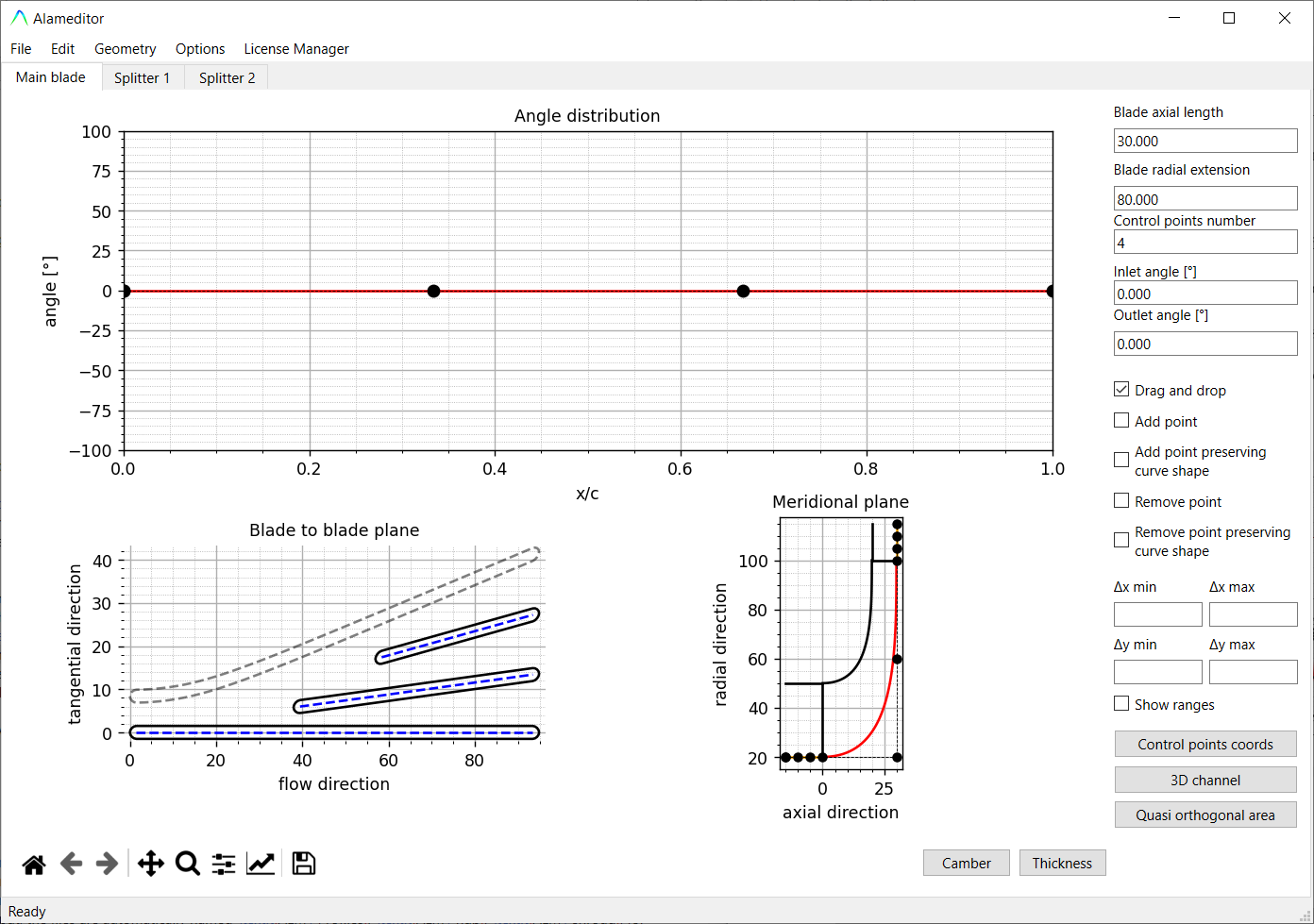This screenshot has width=1314, height=924.
Task: Click the second control point on angle curve
Action: coord(433,291)
